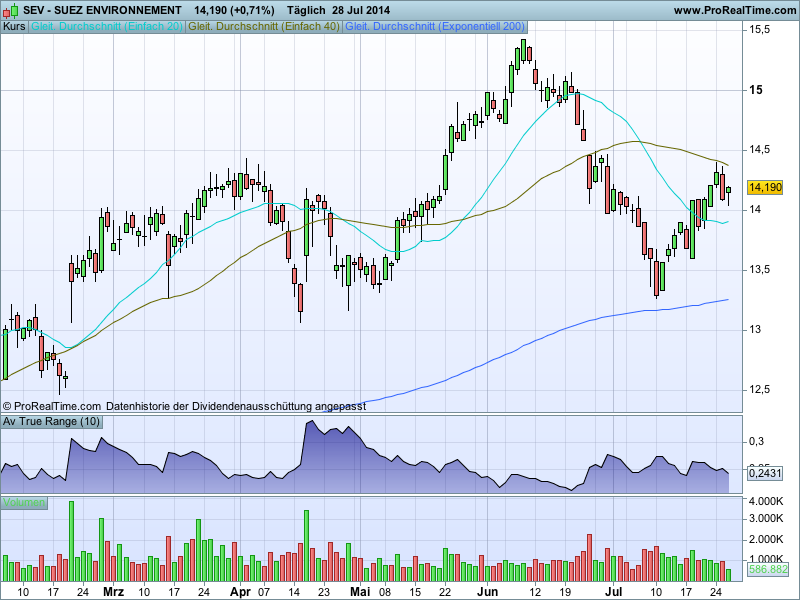Visit the www.ProRealTime.com link
Viewport: 800px width, 600px height.
pos(734,10)
